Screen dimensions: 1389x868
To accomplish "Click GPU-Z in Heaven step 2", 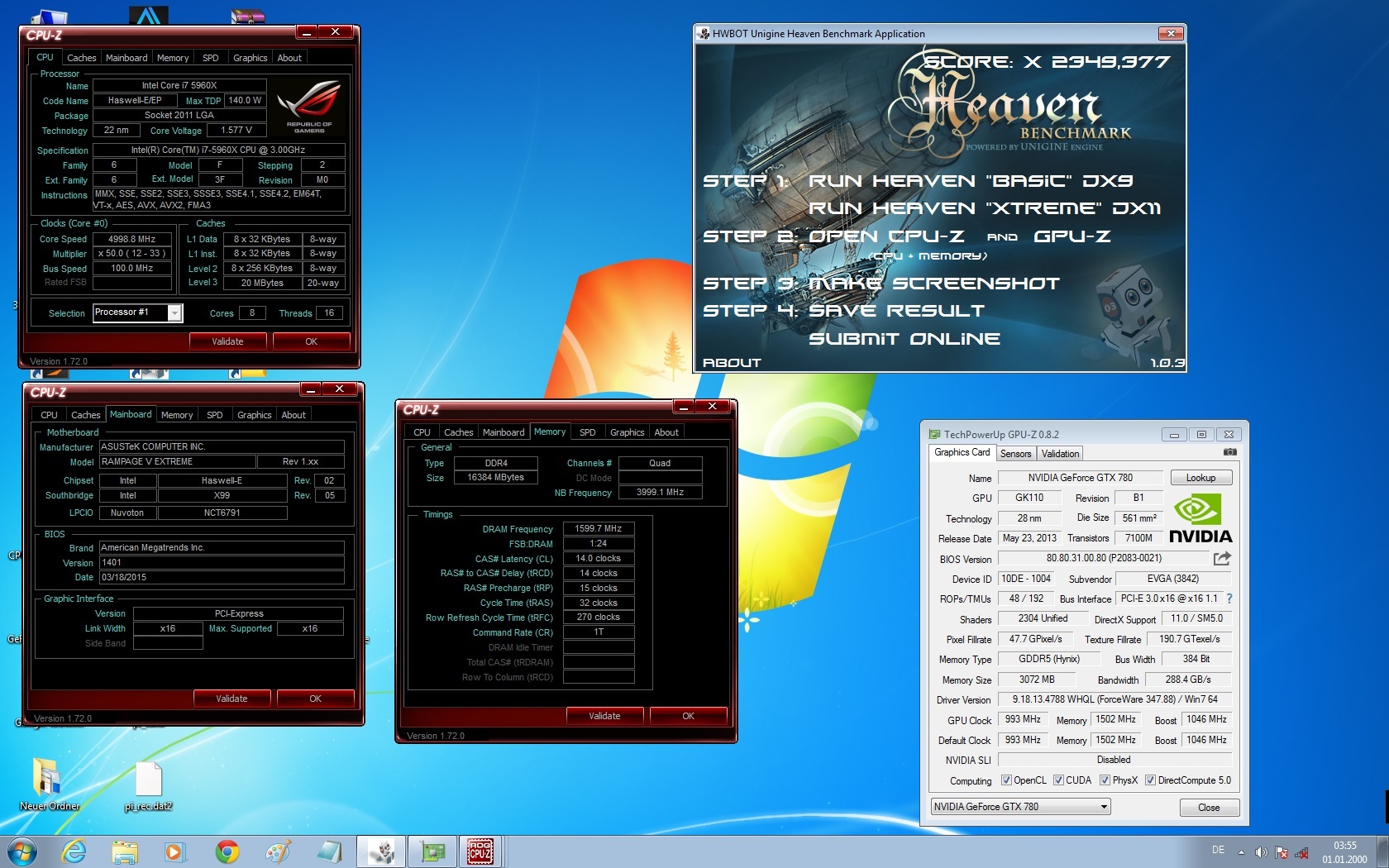I will (1072, 236).
